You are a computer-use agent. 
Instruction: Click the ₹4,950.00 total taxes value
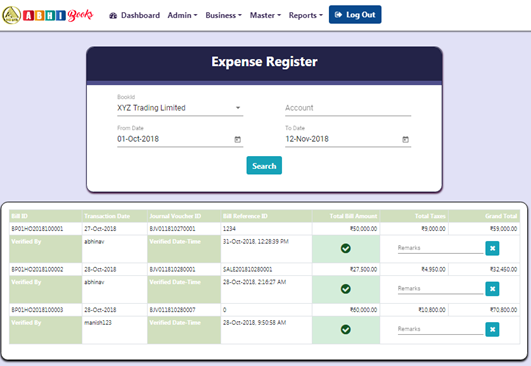tap(433, 270)
